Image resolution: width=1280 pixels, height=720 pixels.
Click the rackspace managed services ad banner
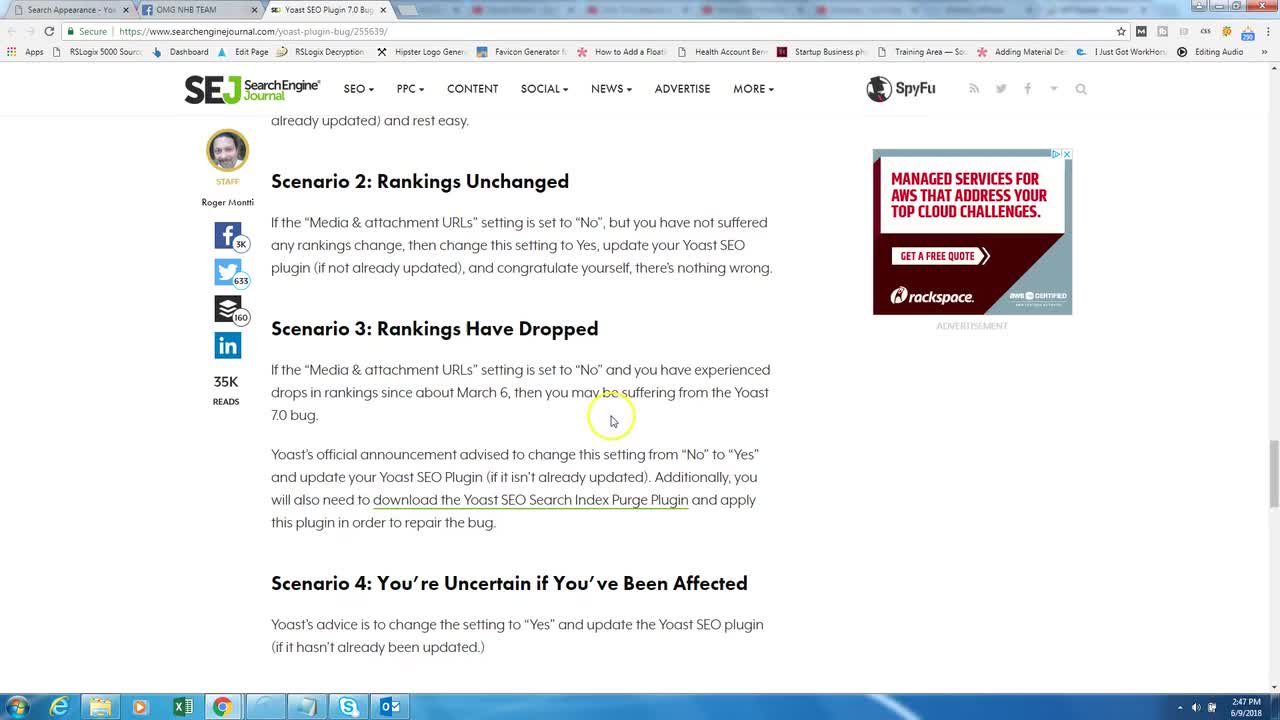(972, 232)
